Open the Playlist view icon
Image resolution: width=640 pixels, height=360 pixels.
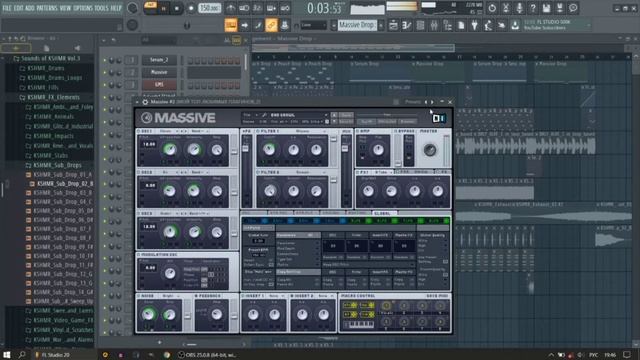click(393, 25)
